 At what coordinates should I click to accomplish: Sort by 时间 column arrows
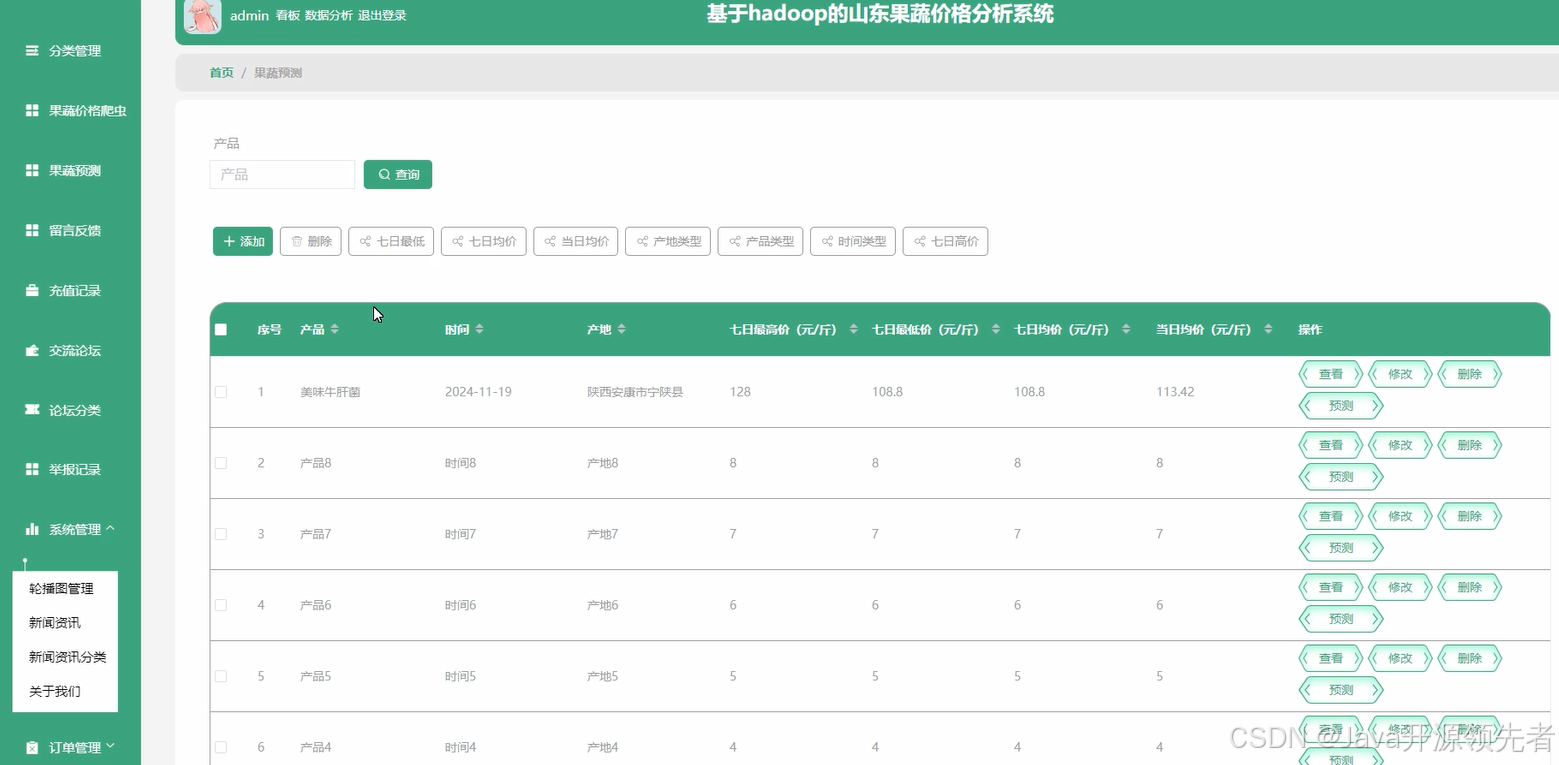479,329
